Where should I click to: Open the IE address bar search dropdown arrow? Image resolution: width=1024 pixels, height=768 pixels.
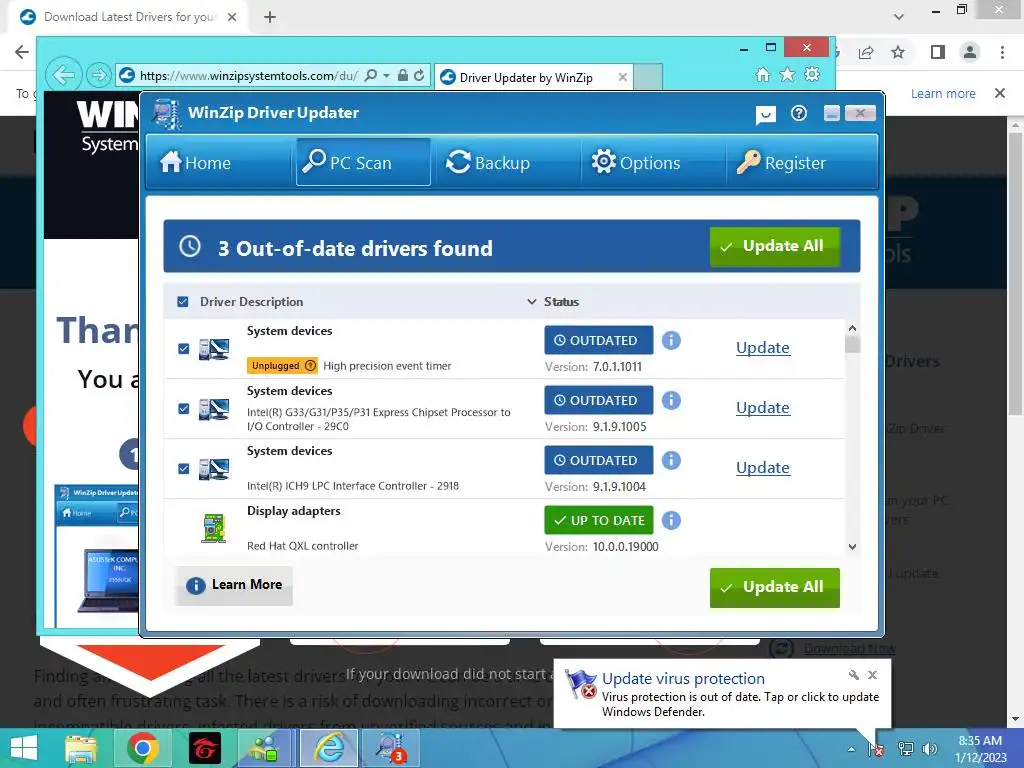(386, 76)
